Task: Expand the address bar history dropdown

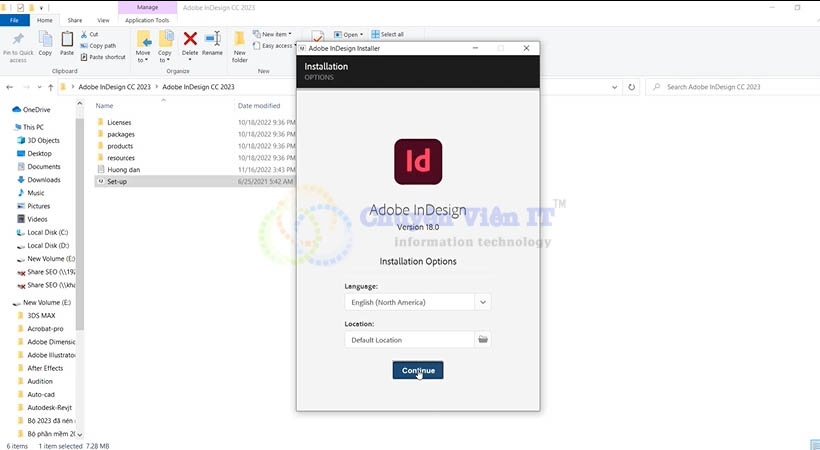Action: [614, 87]
